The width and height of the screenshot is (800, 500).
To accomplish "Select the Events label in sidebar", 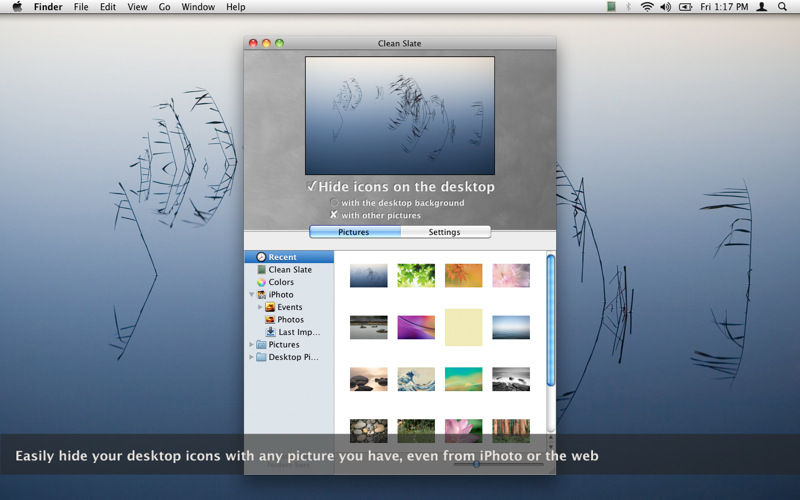I will click(x=290, y=307).
